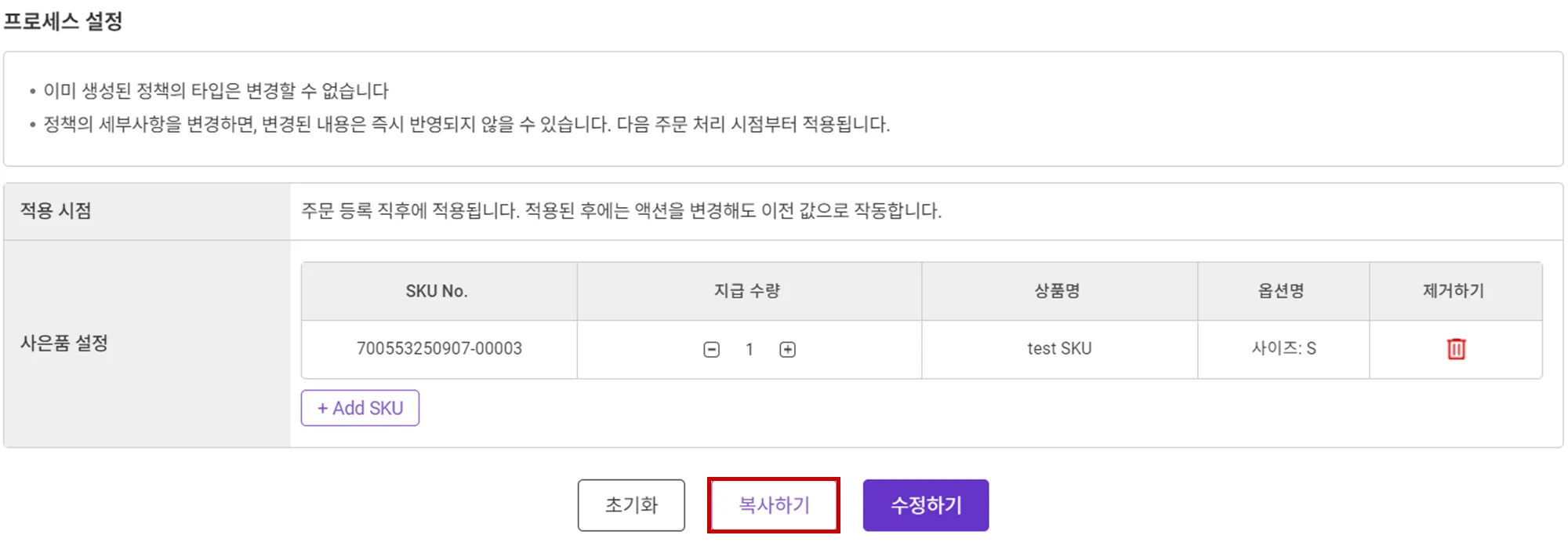This screenshot has height=546, width=1568.
Task: Click the 복사하기 copy button
Action: pyautogui.click(x=774, y=505)
